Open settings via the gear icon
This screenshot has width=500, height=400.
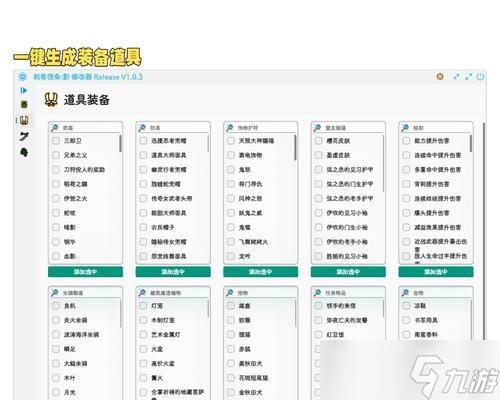440,77
